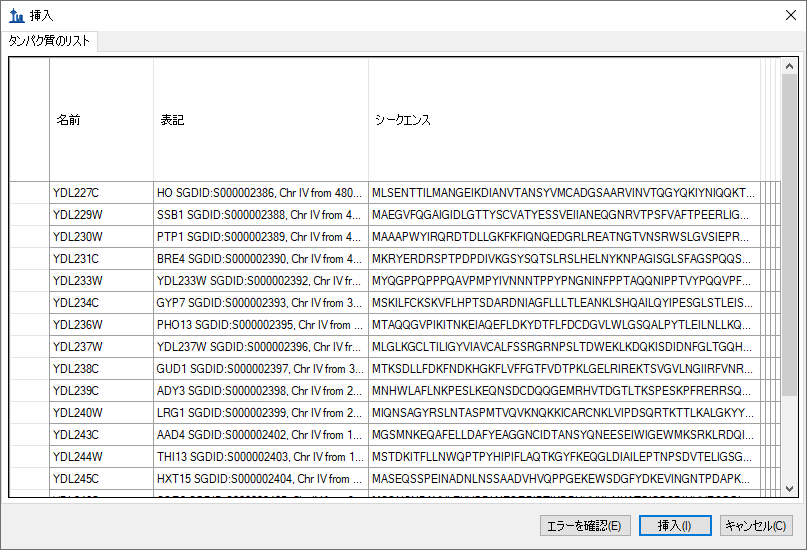The image size is (807, 550).
Task: Click the シークエンス column header
Action: [564, 120]
